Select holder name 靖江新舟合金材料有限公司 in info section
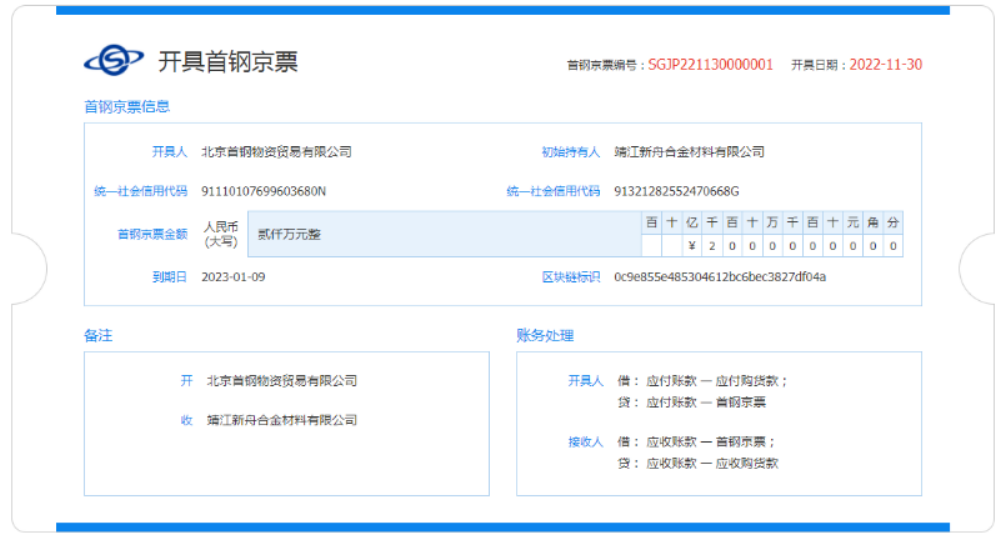Viewport: 1003px width, 539px height. (x=689, y=152)
